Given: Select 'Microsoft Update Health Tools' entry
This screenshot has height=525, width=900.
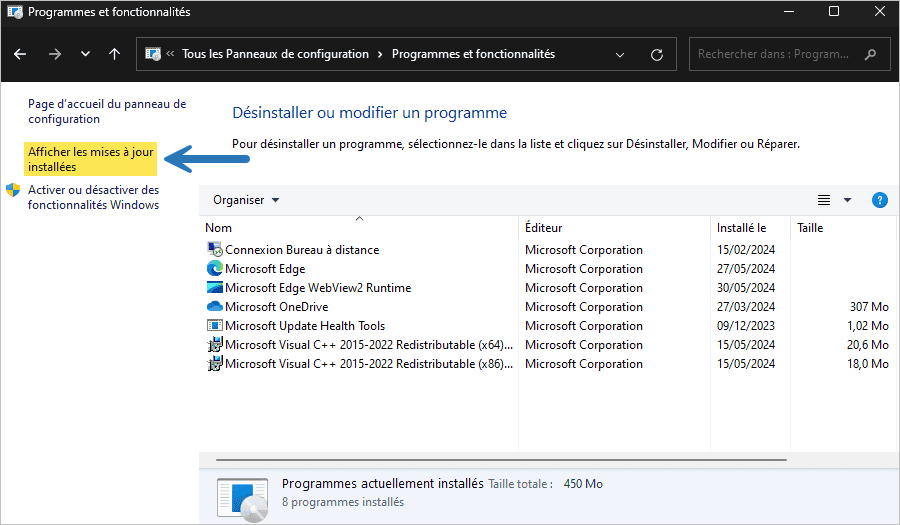Looking at the screenshot, I should point(305,325).
